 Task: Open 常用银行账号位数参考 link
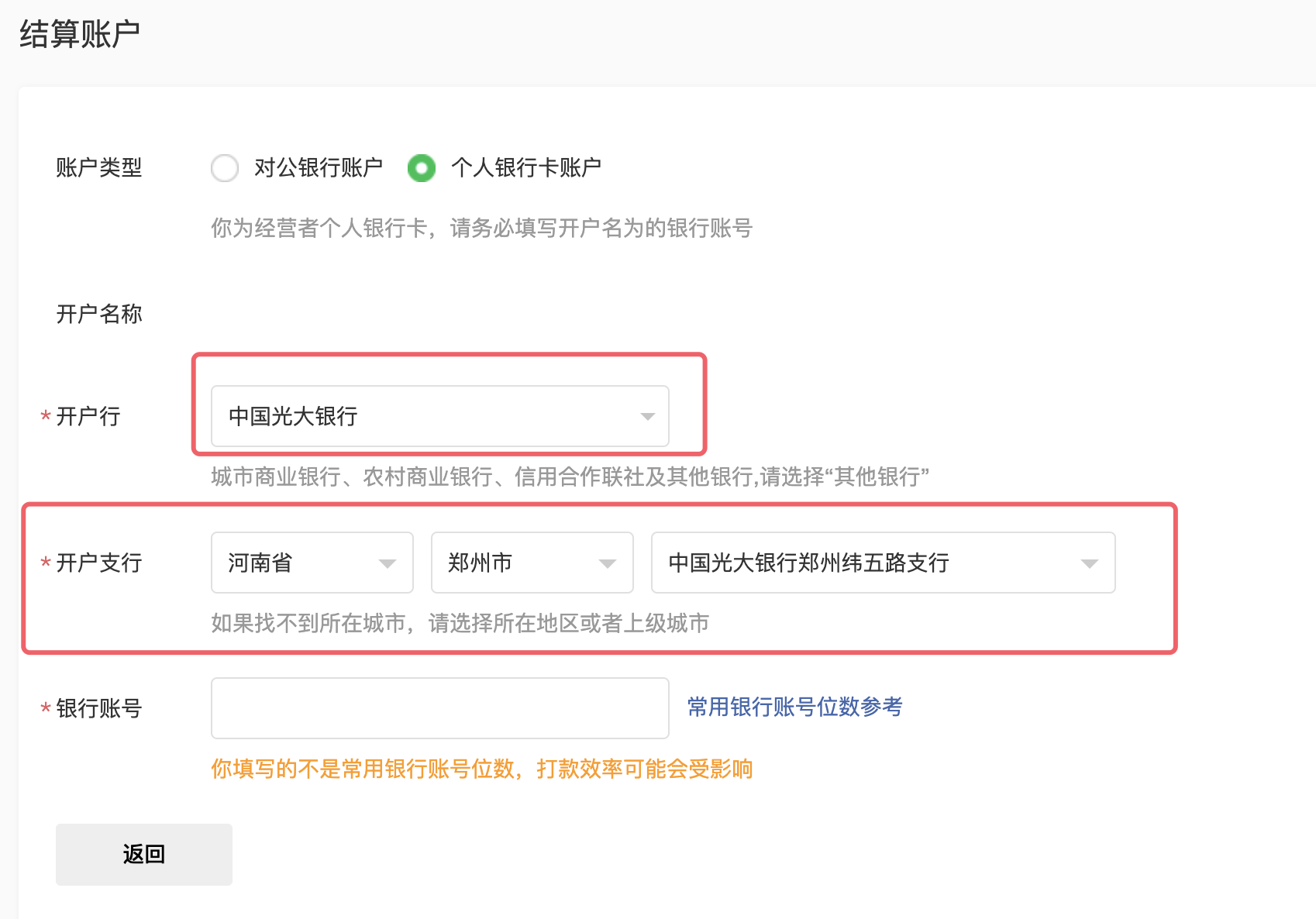click(794, 707)
